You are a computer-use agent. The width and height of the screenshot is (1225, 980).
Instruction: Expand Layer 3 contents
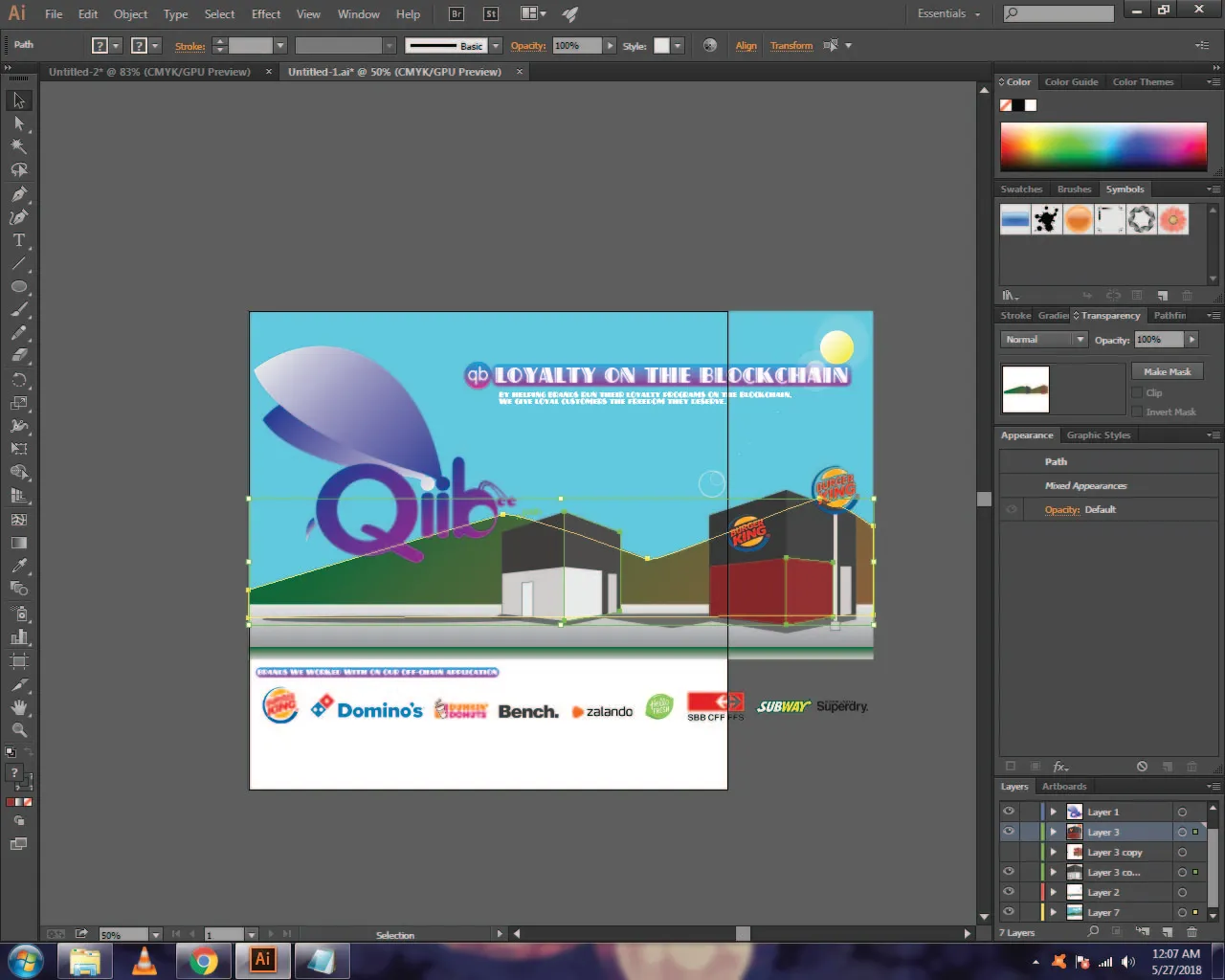(x=1054, y=832)
